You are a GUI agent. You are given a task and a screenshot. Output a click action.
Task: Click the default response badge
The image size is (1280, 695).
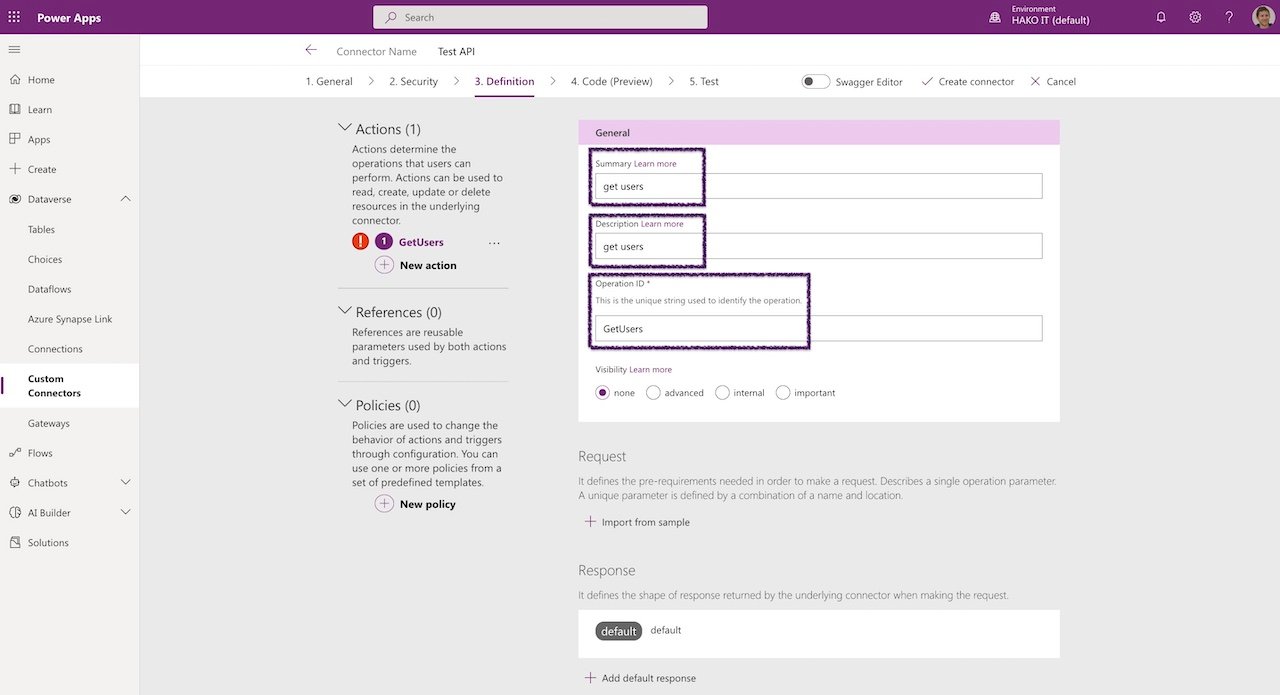pyautogui.click(x=619, y=631)
